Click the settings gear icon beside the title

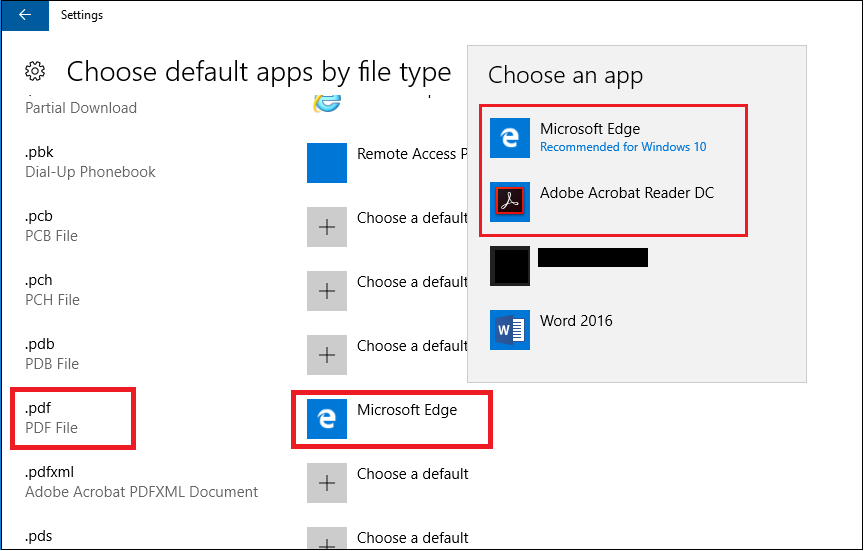click(35, 72)
